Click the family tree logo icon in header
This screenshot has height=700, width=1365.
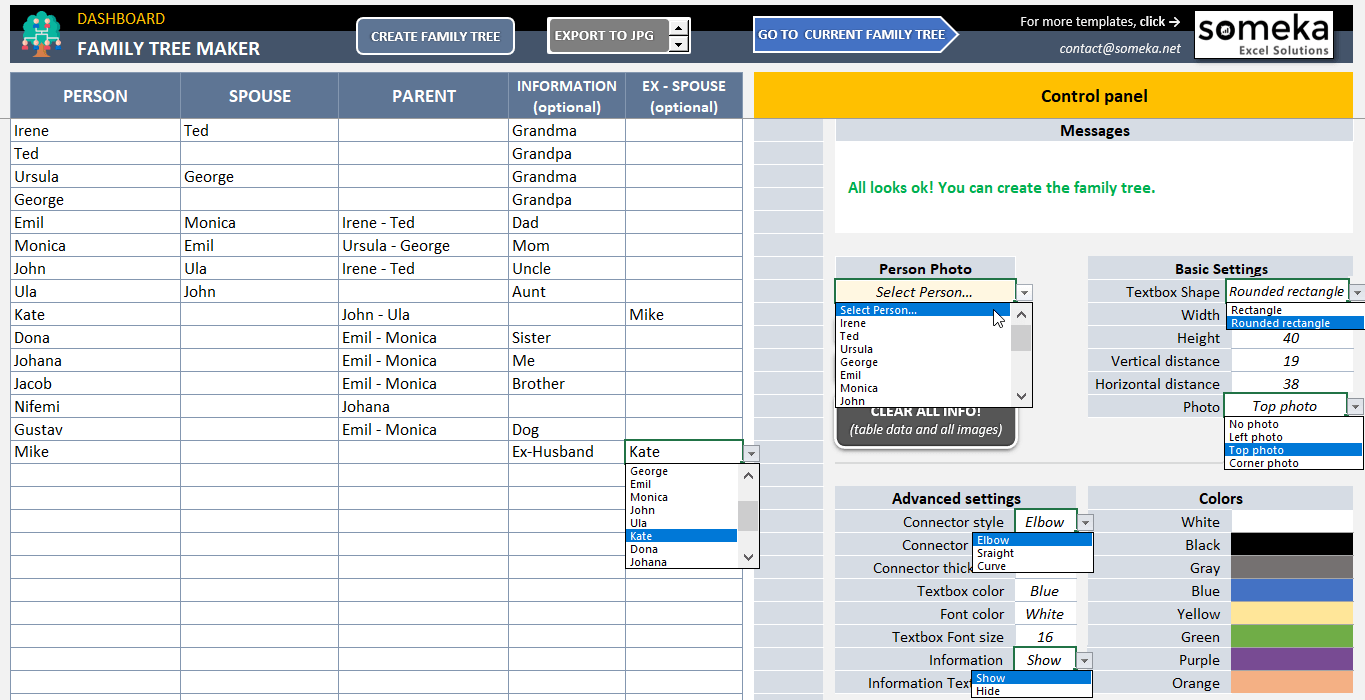40,32
